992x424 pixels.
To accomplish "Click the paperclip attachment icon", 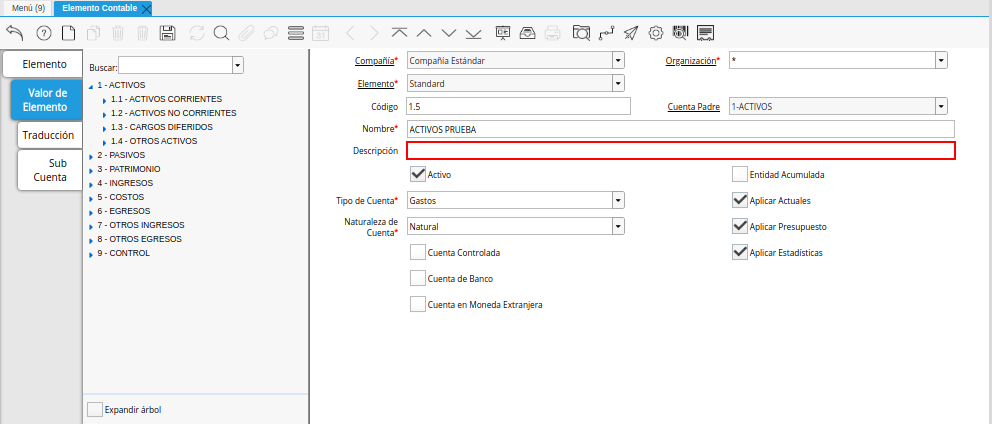I will [x=246, y=33].
